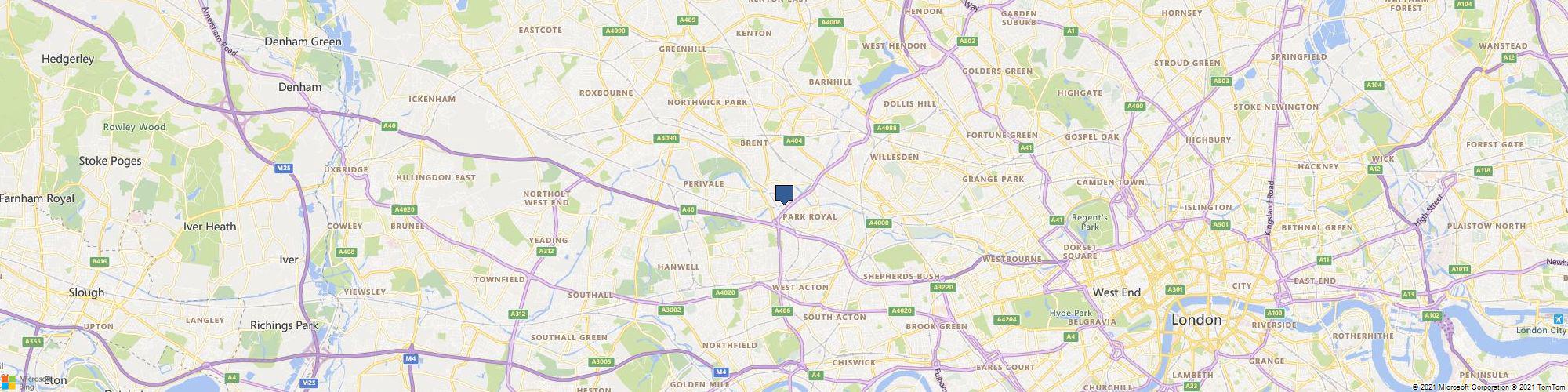Click the A4088 road shield
This screenshot has height=392, width=1568.
pos(887,128)
